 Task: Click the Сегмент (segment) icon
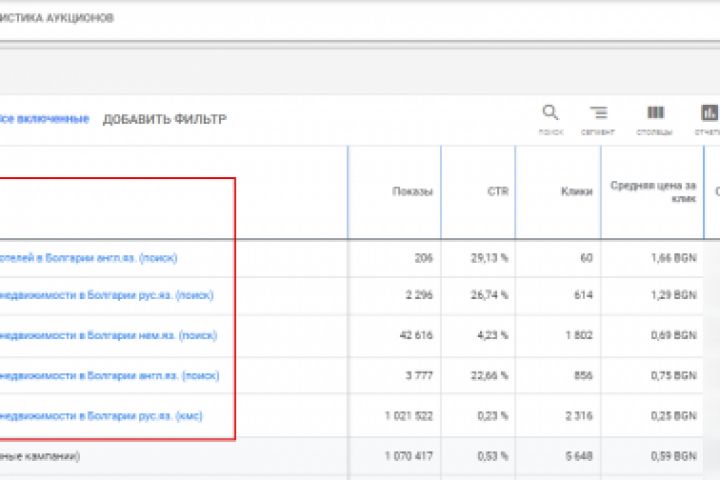(x=598, y=113)
